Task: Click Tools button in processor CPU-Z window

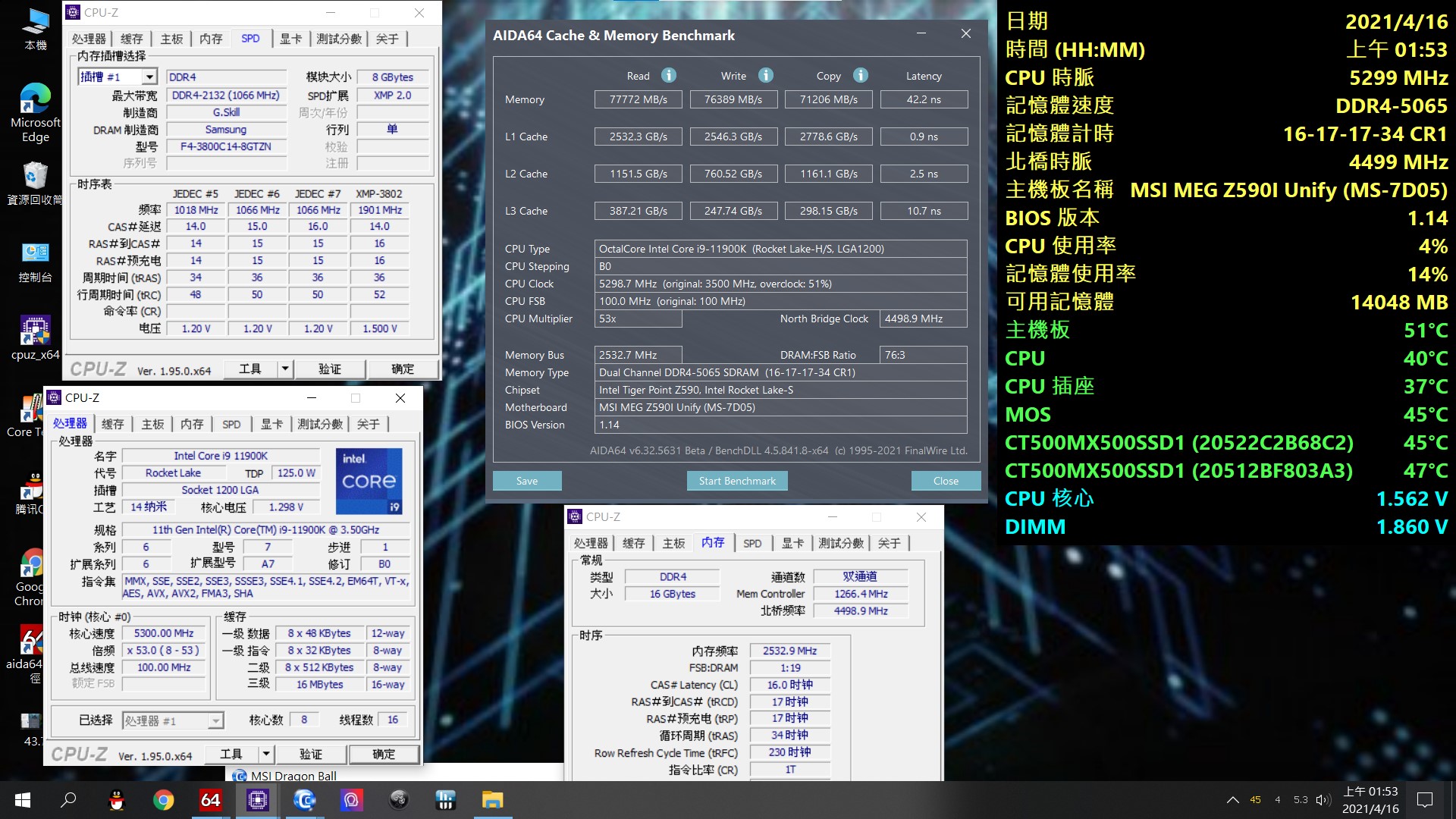Action: tap(232, 755)
